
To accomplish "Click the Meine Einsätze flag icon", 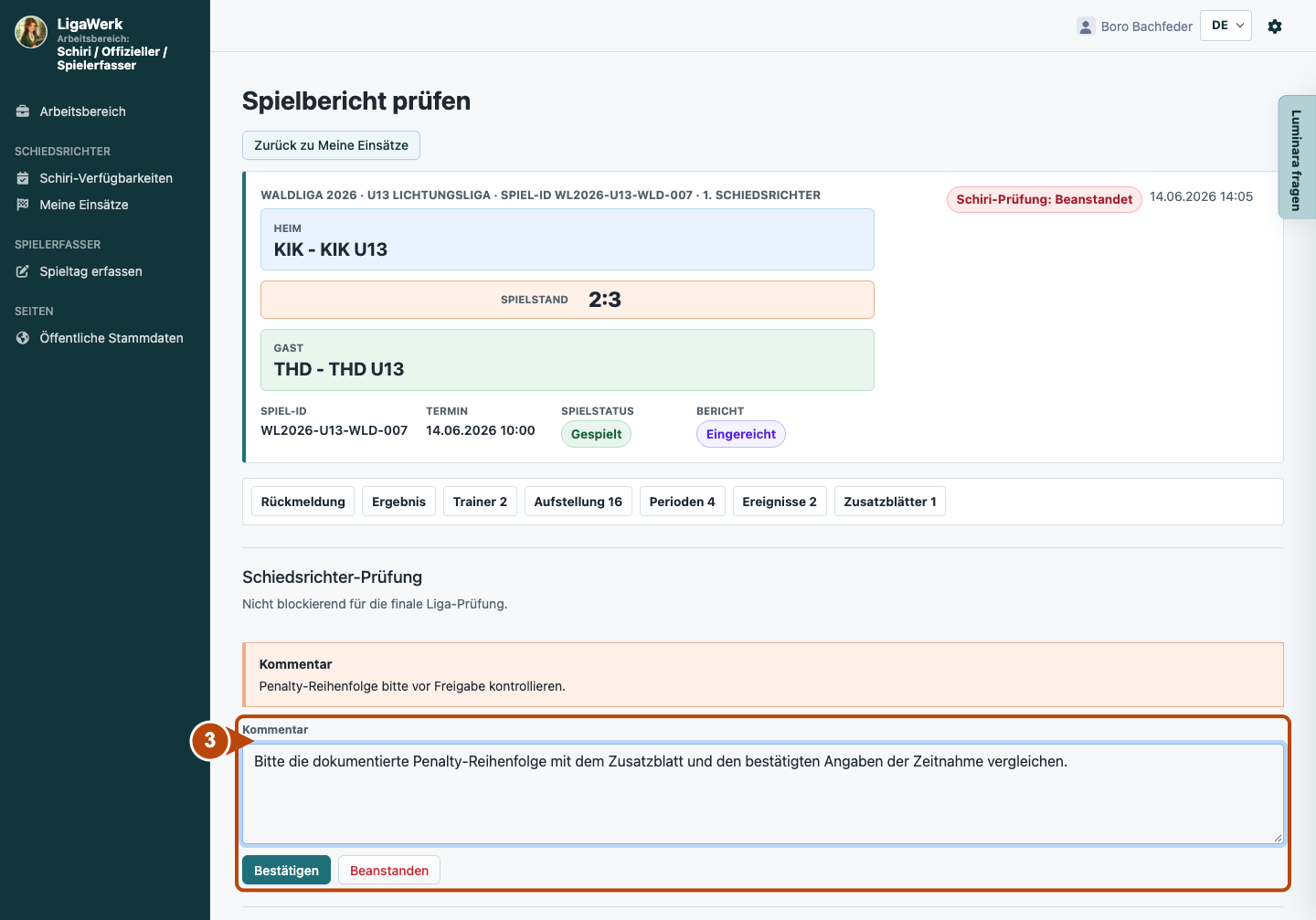I will [23, 205].
